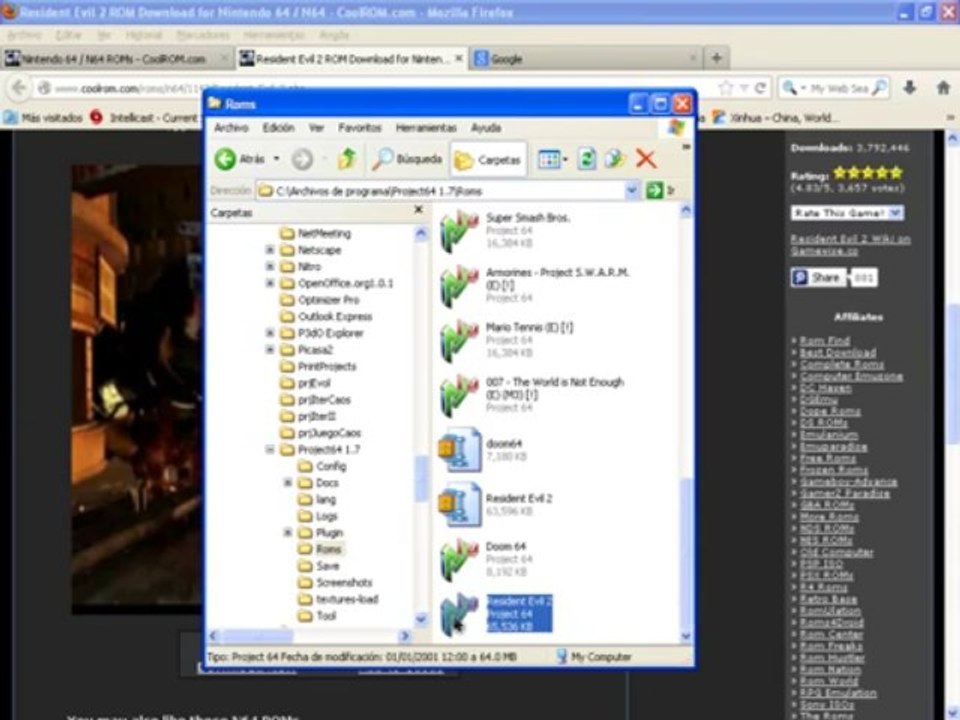Select the NetMeeting folder in tree

point(316,233)
